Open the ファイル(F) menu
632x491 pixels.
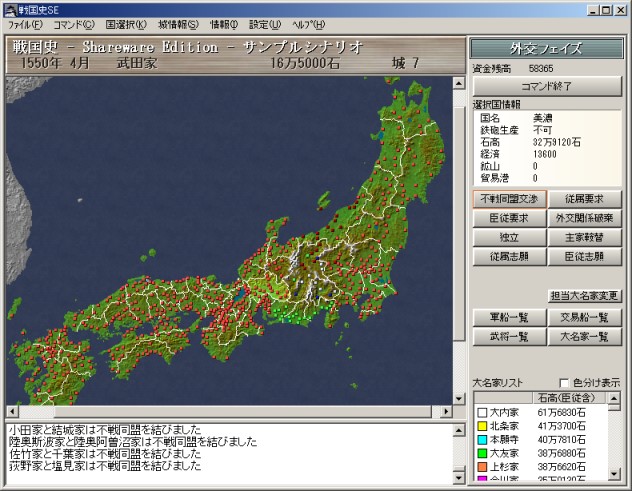(25, 25)
